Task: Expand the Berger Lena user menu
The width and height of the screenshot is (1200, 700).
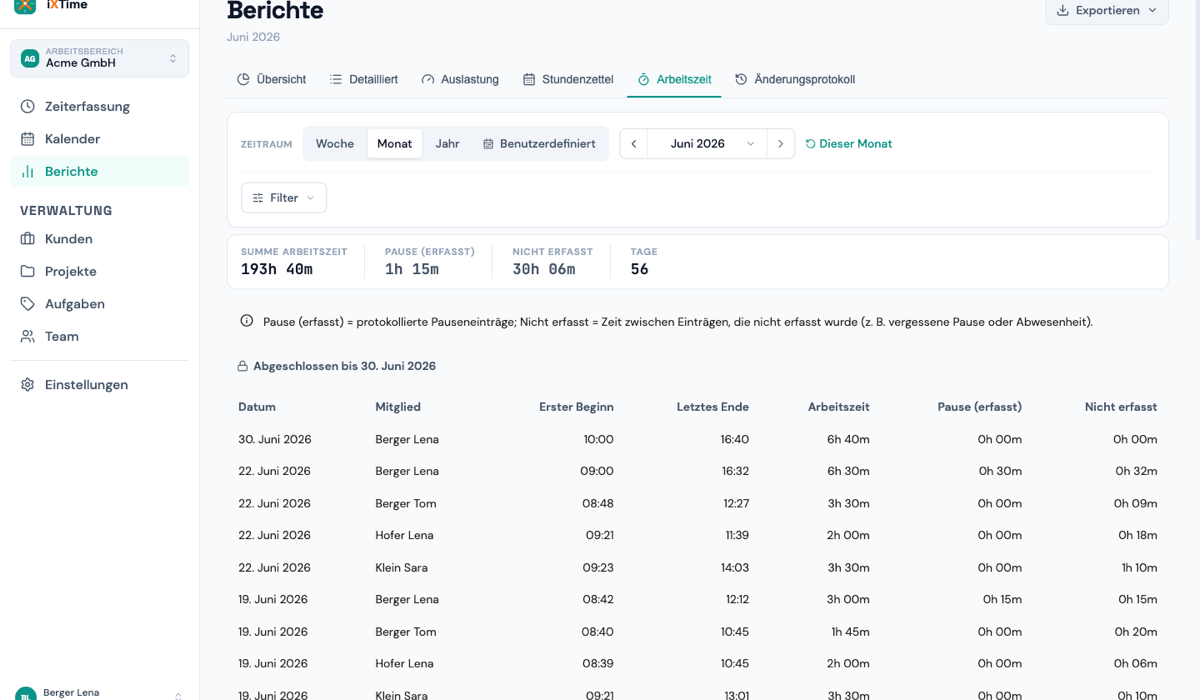Action: (99, 694)
